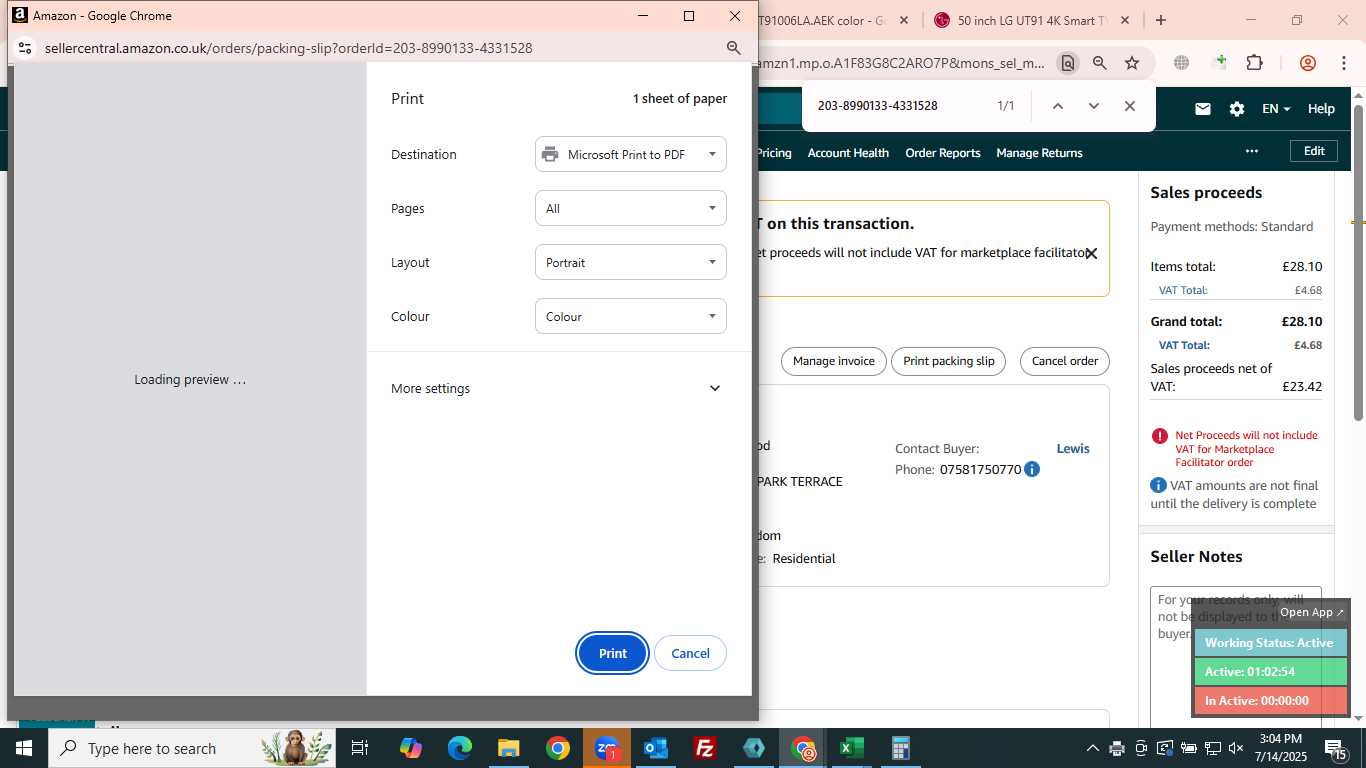Open Outlook from the taskbar
This screenshot has width=1366, height=768.
(655, 748)
